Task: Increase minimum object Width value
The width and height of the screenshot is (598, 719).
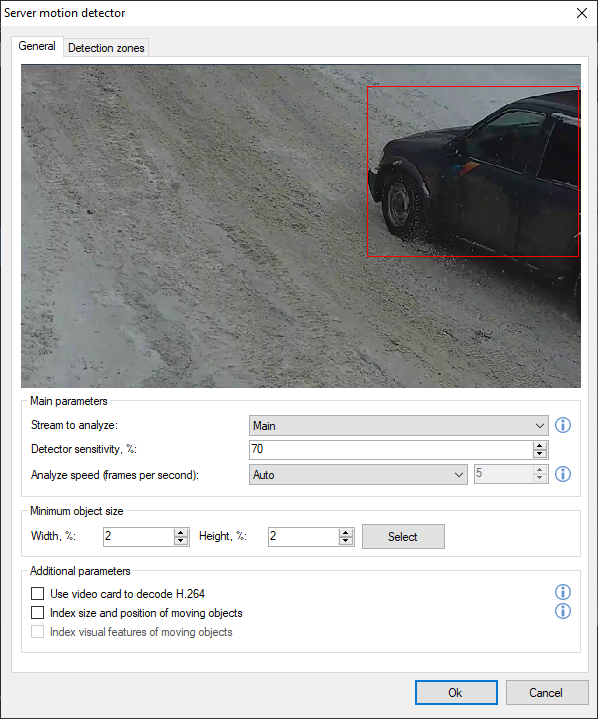Action: [x=181, y=532]
